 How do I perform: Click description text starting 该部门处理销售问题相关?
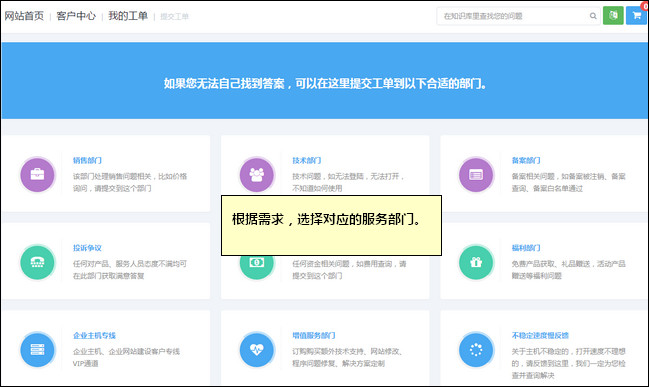(x=130, y=182)
